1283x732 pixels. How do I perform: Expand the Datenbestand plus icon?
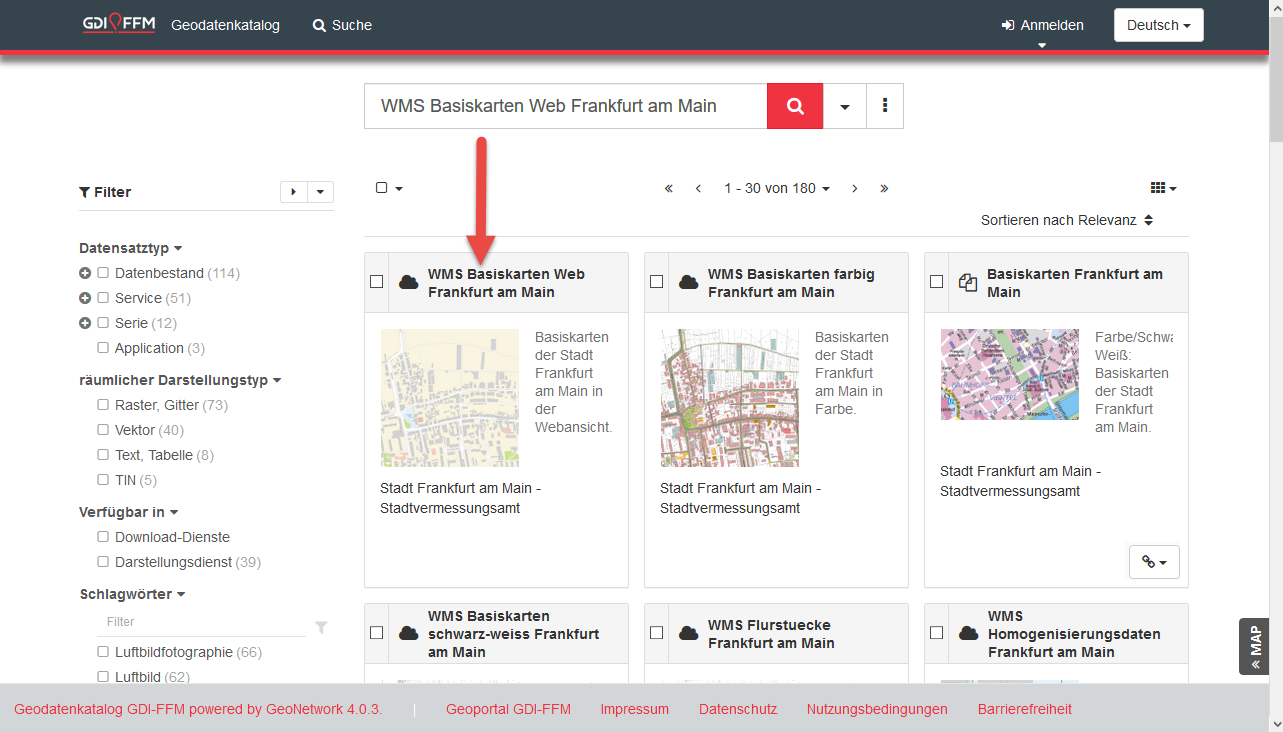(85, 273)
